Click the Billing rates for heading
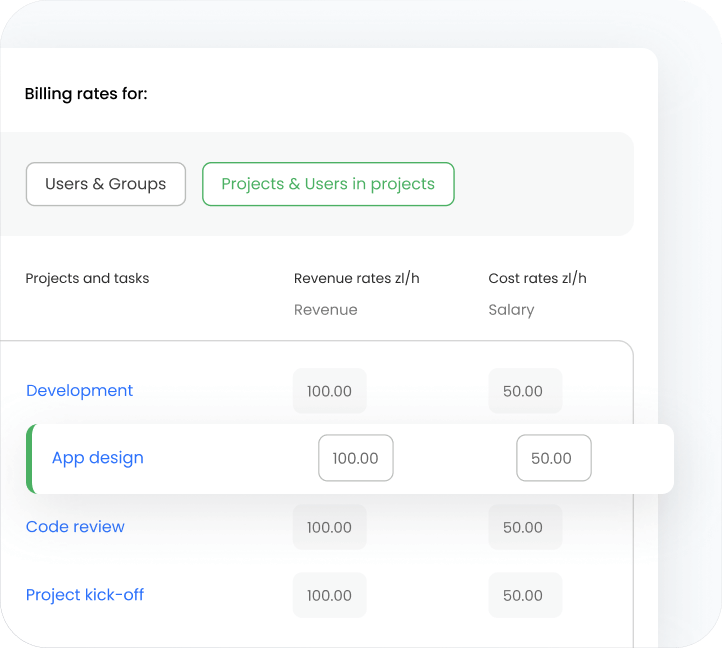This screenshot has width=722, height=648. [x=86, y=95]
